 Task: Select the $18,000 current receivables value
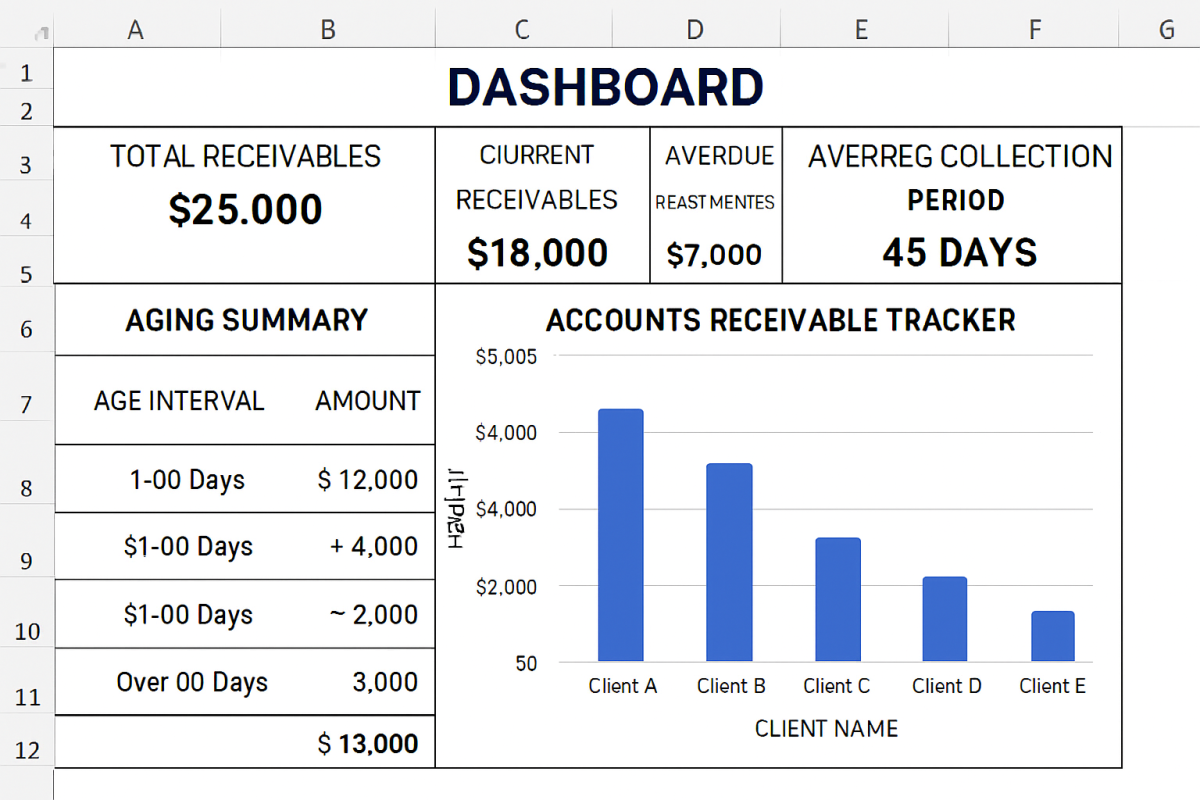(537, 253)
